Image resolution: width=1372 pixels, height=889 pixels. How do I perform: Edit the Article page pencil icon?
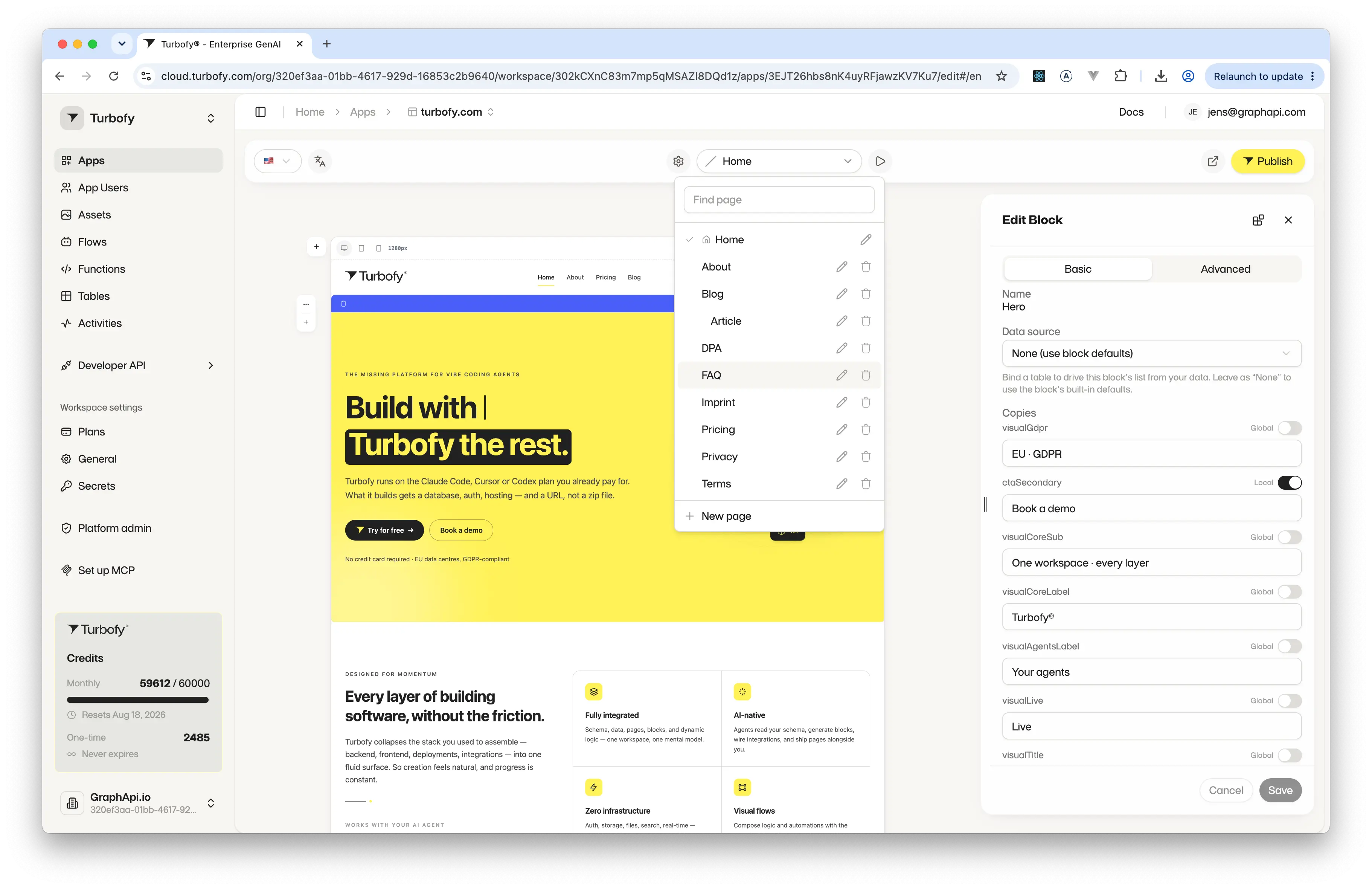[x=841, y=321]
